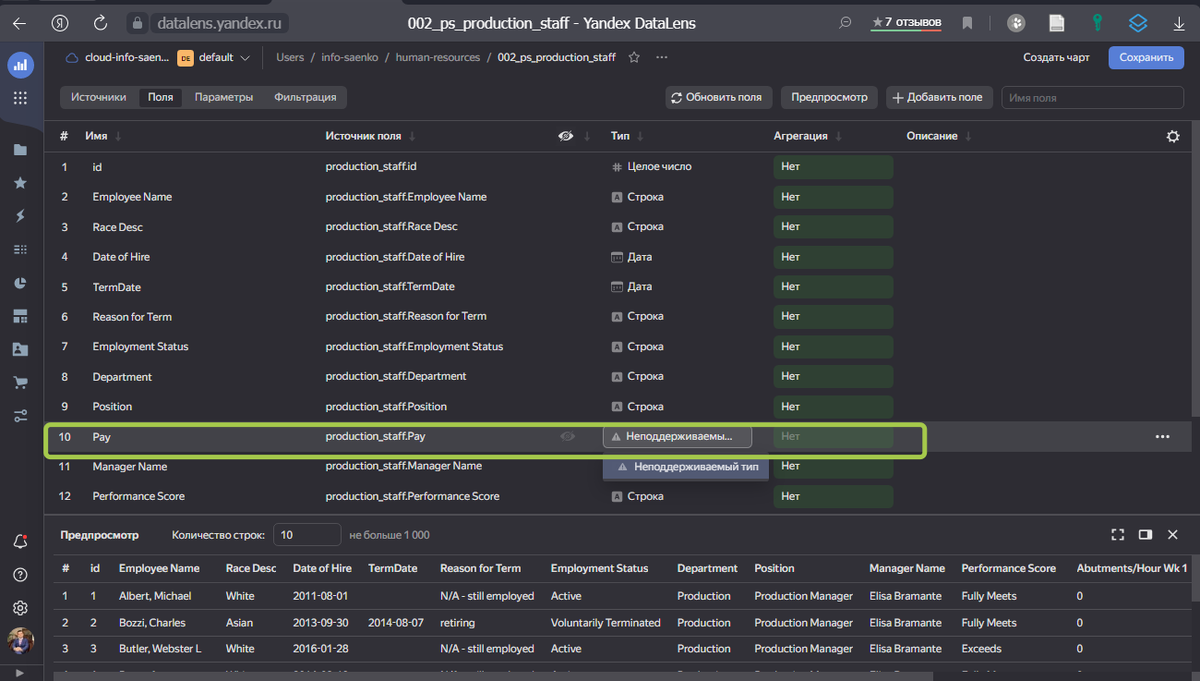Open info-saenko breadcrumb link

coord(350,58)
